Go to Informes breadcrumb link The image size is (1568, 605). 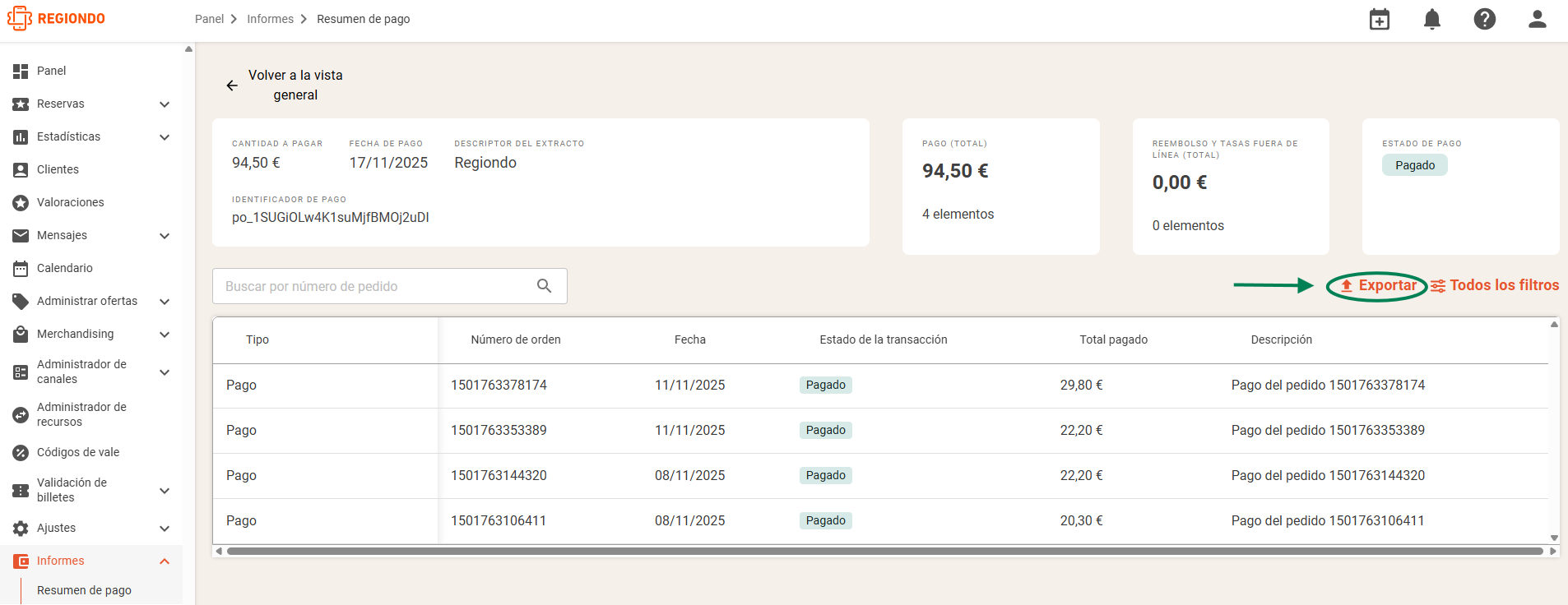pyautogui.click(x=270, y=19)
